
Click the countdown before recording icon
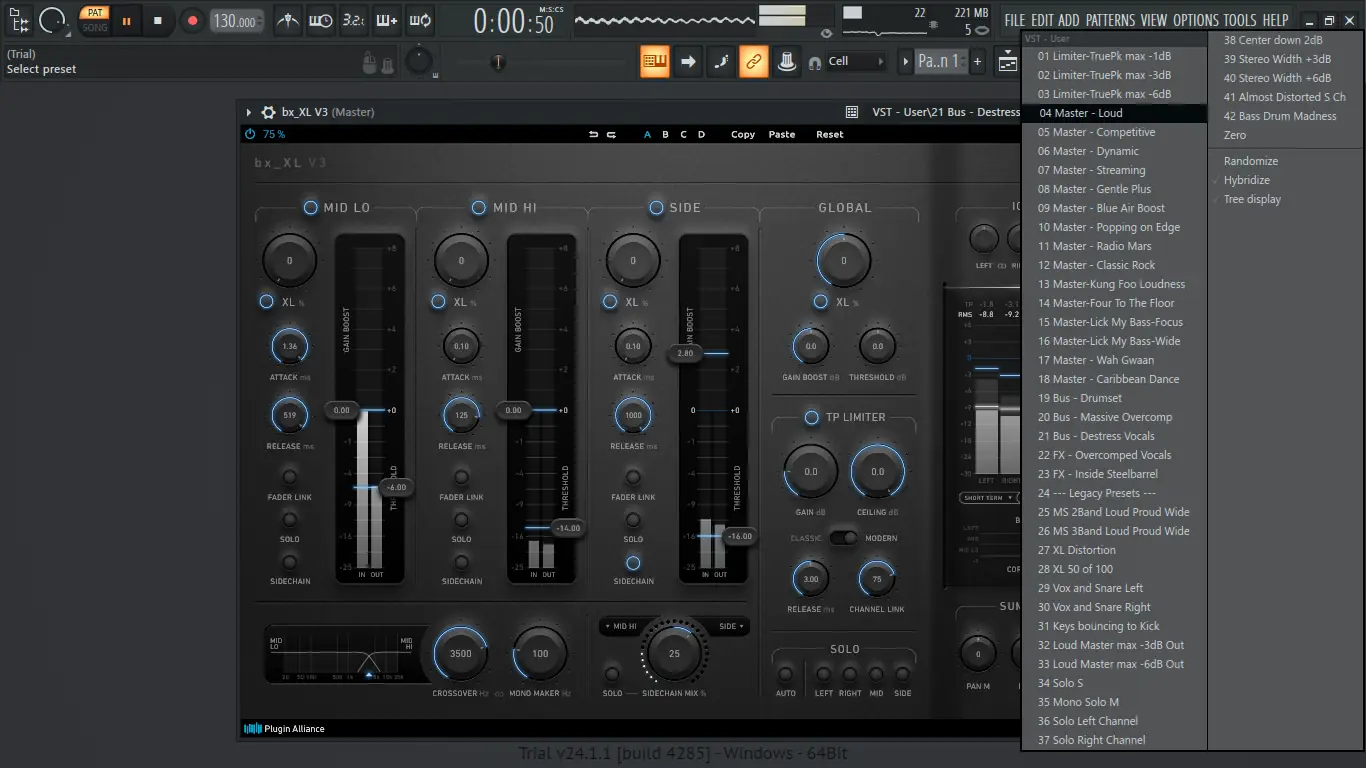coord(353,20)
